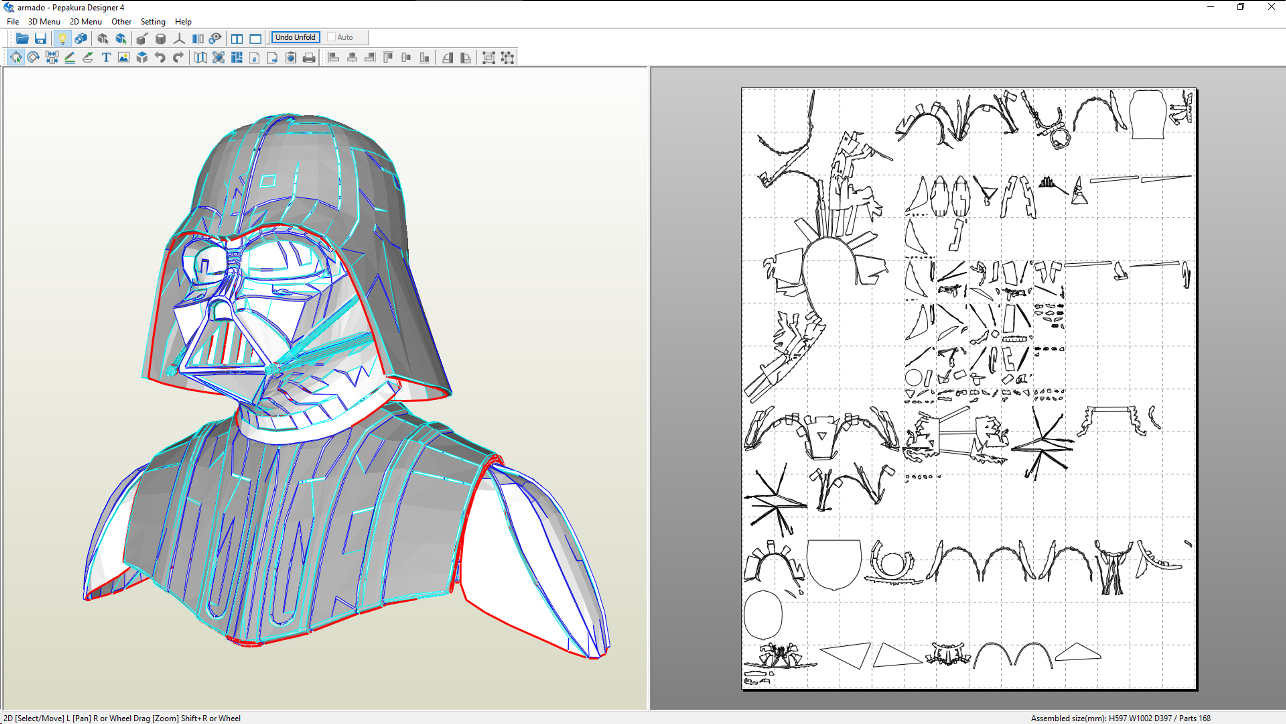Click the second flip triangle icon
This screenshot has width=1286, height=724.
tap(465, 57)
